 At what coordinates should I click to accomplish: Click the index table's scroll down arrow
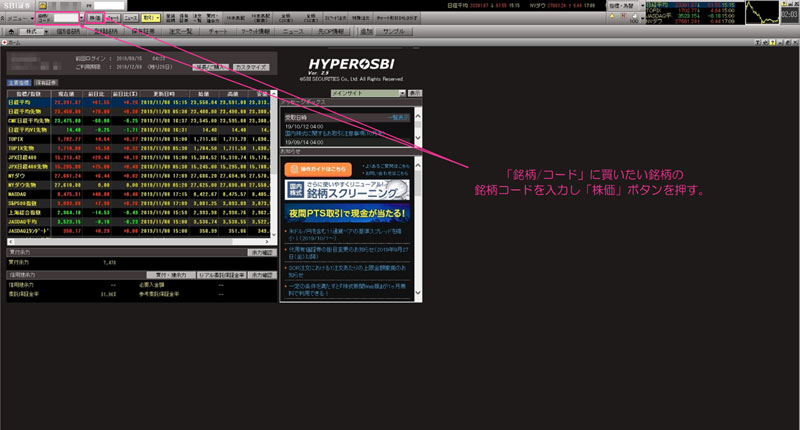tap(273, 234)
